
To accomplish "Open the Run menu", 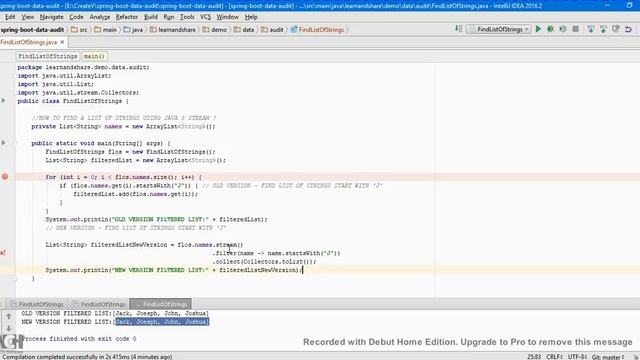I will tap(168, 17).
